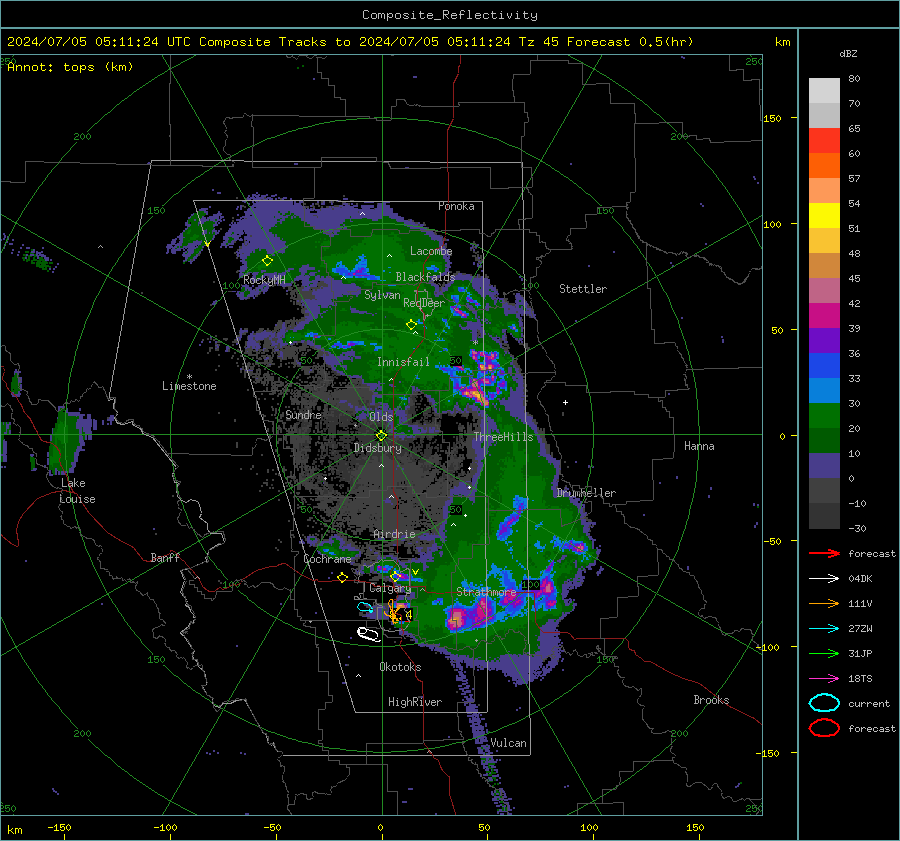The height and width of the screenshot is (841, 900).
Task: Click the Limestone label
Action: [189, 386]
